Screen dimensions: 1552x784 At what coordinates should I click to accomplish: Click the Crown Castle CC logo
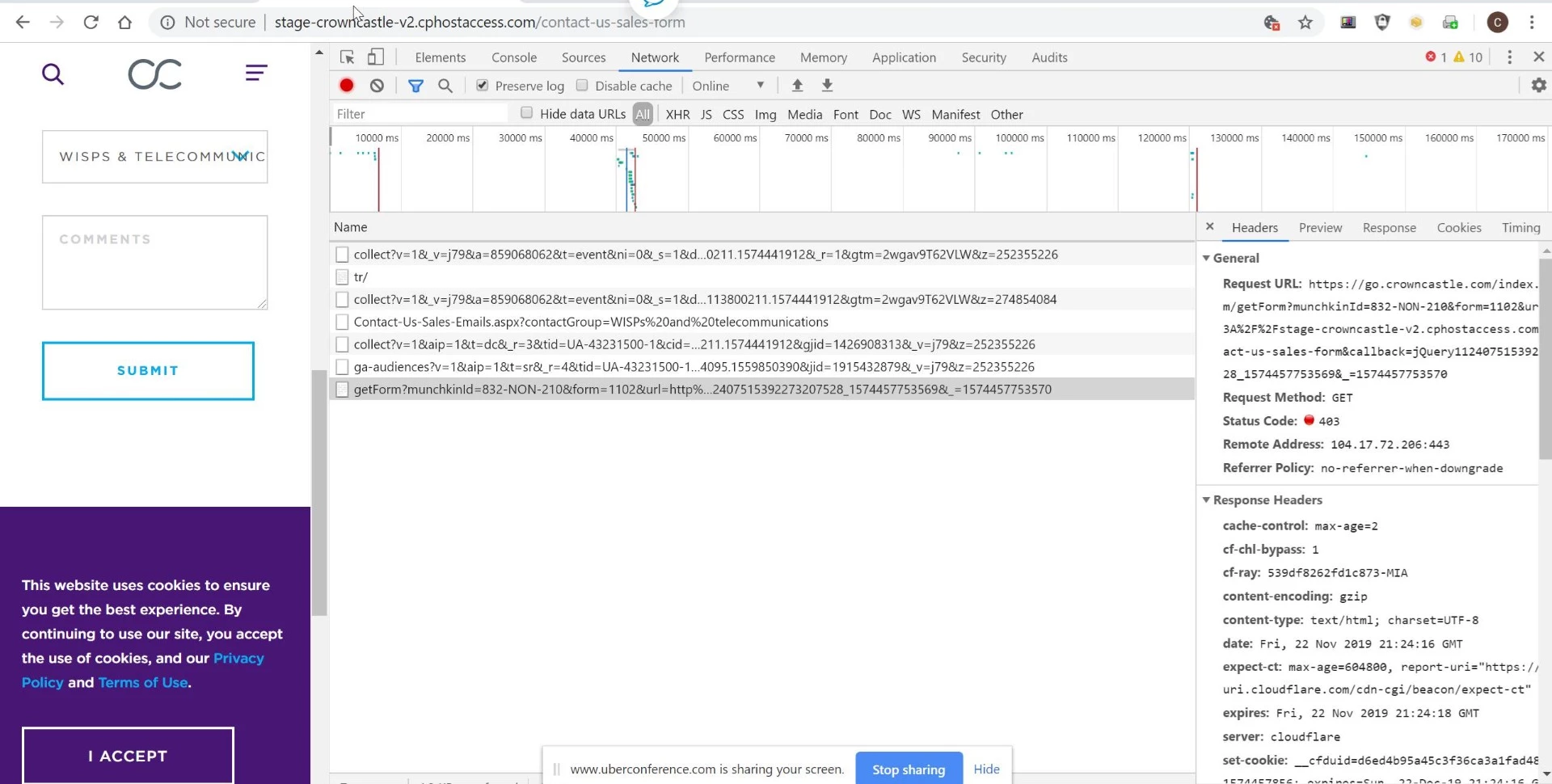[154, 74]
